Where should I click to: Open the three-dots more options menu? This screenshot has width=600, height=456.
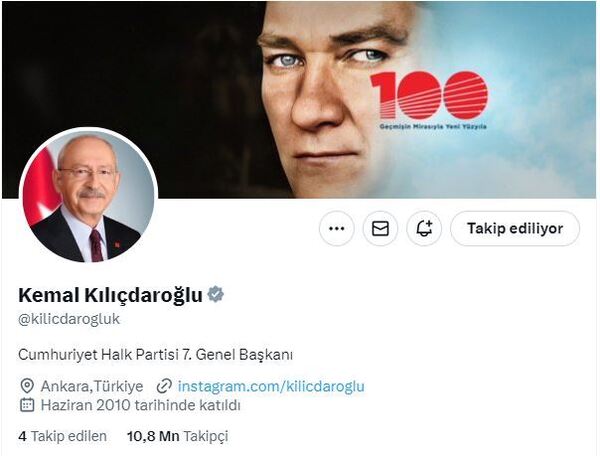[x=337, y=229]
